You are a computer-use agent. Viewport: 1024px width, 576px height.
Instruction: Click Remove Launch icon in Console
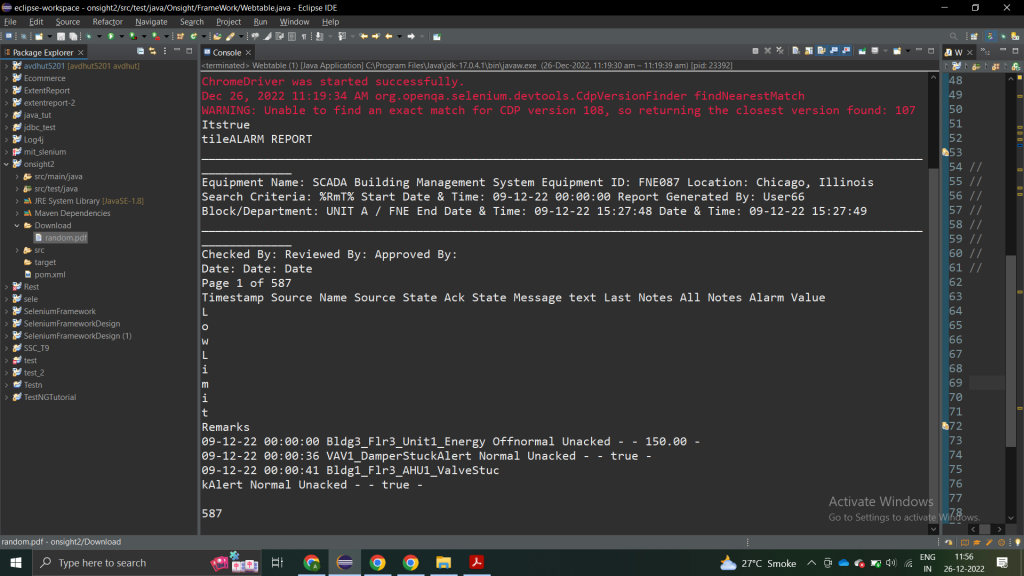point(767,51)
